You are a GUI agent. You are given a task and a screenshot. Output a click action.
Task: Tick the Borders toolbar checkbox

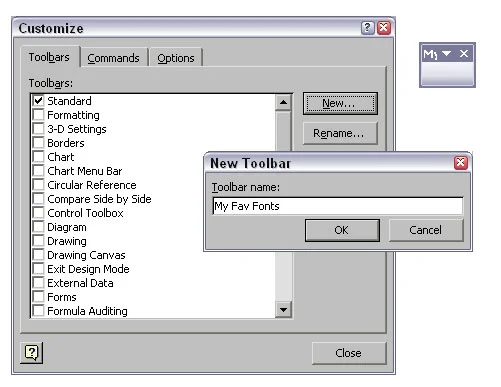point(39,143)
